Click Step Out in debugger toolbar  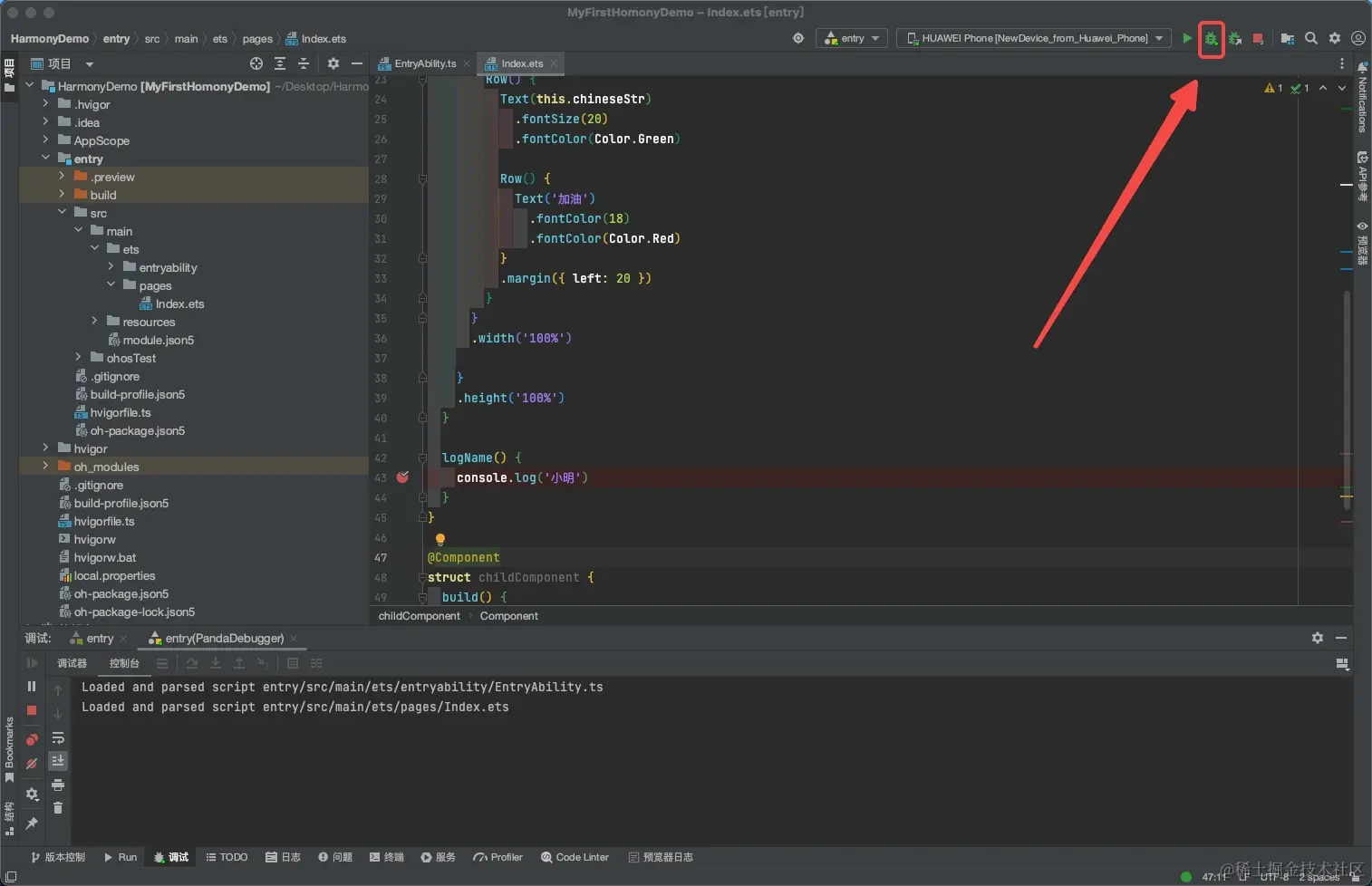[x=239, y=663]
